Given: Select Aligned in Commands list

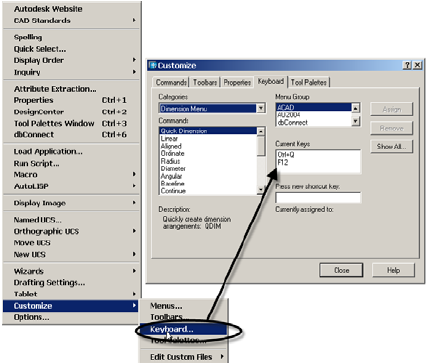Looking at the screenshot, I should pyautogui.click(x=208, y=146).
